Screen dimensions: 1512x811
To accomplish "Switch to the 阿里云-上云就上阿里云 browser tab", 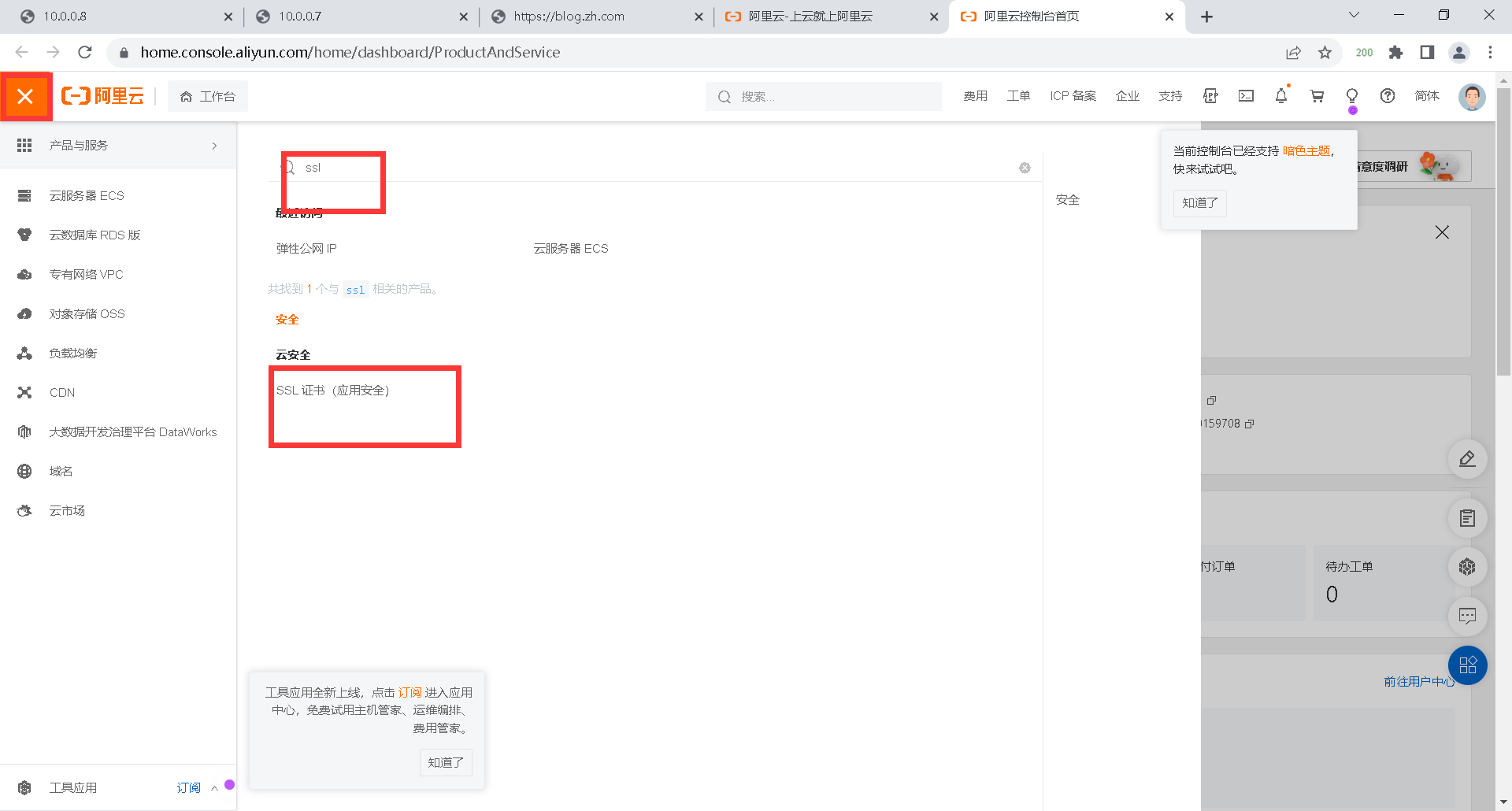I will click(831, 17).
